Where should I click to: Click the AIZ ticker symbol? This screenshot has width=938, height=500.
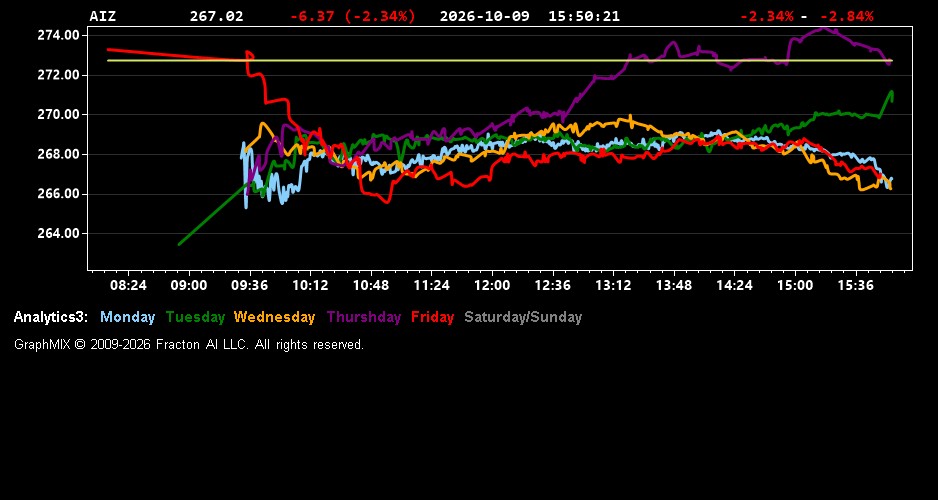click(102, 17)
